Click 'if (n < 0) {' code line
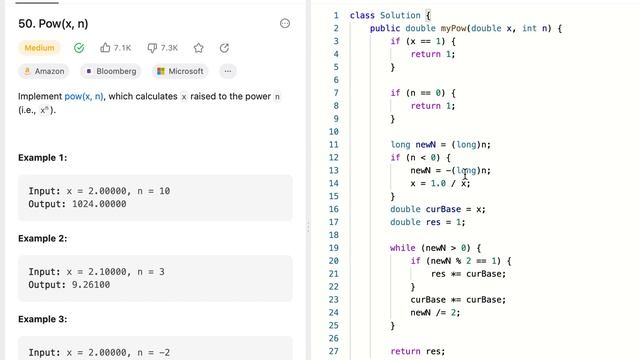Image resolution: width=640 pixels, height=360 pixels. [x=420, y=158]
